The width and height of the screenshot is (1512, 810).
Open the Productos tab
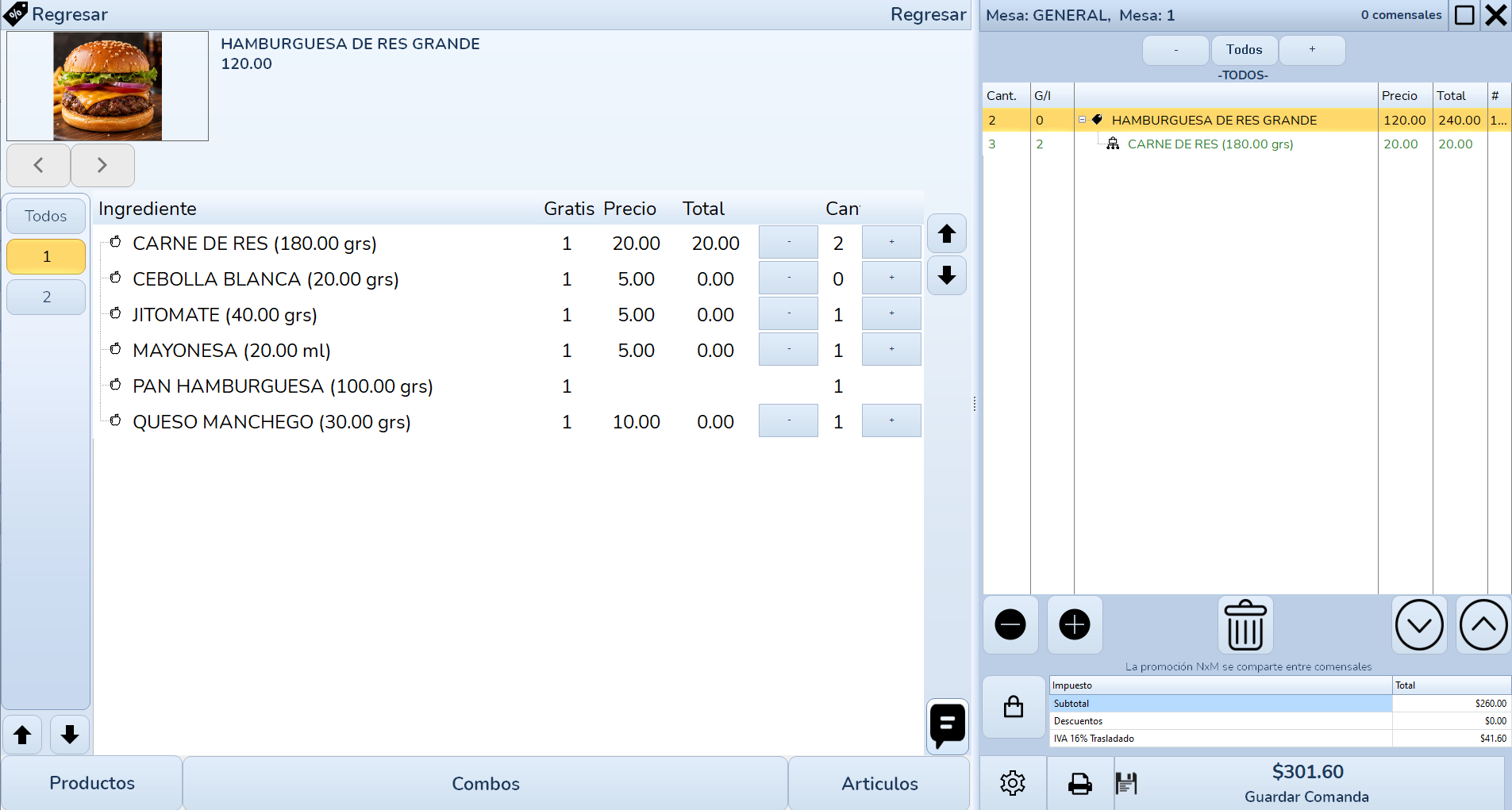tap(92, 783)
